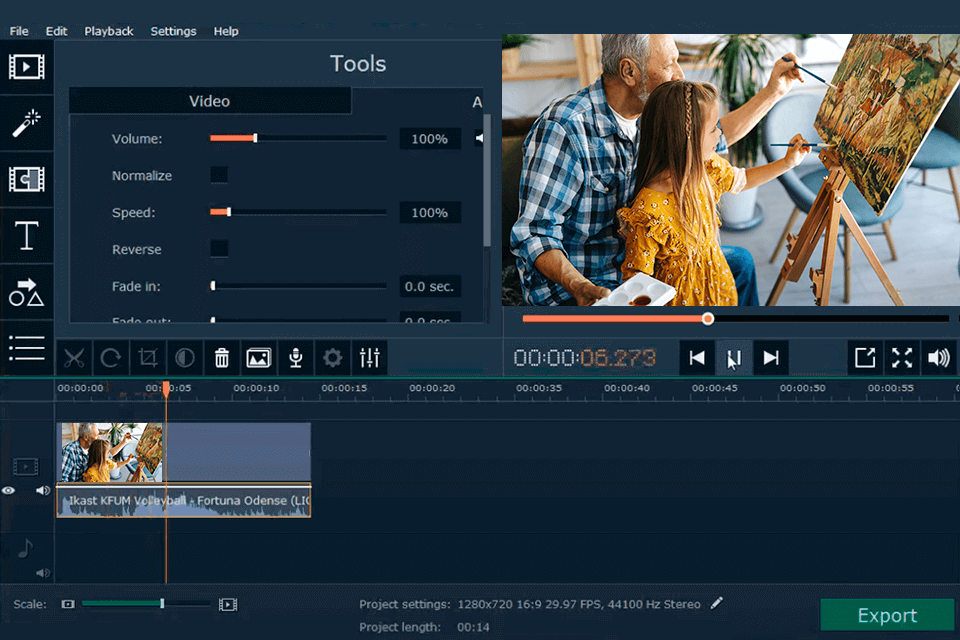Screen dimensions: 960x640
Task: Select the Video tab in Tools
Action: click(210, 101)
